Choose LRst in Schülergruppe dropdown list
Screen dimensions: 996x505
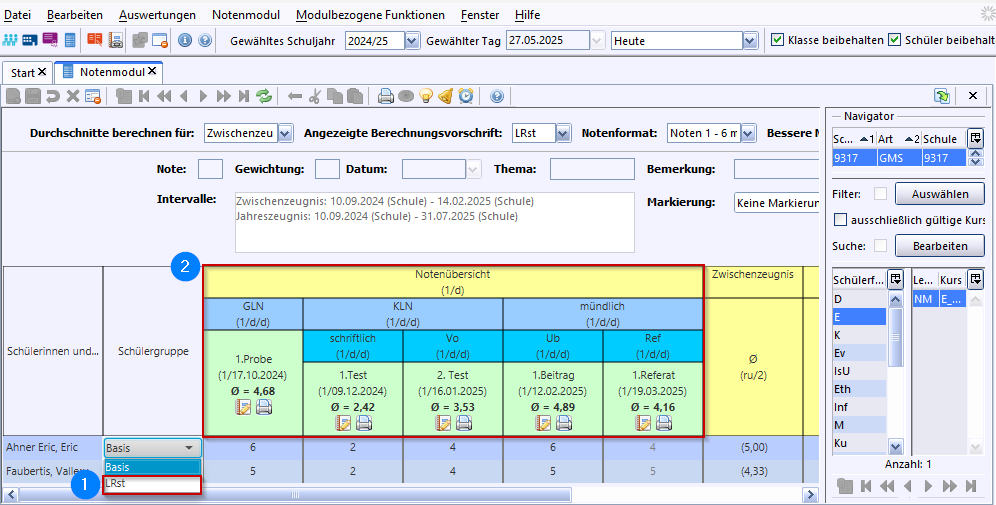152,484
